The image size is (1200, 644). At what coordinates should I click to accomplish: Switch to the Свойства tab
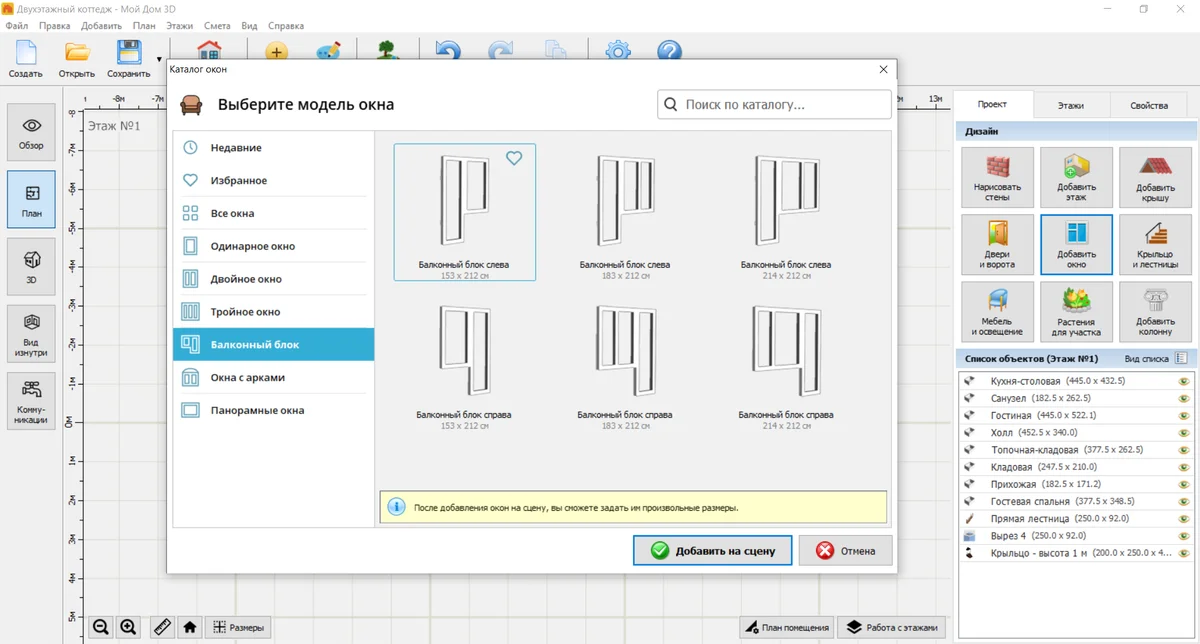[x=1149, y=105]
